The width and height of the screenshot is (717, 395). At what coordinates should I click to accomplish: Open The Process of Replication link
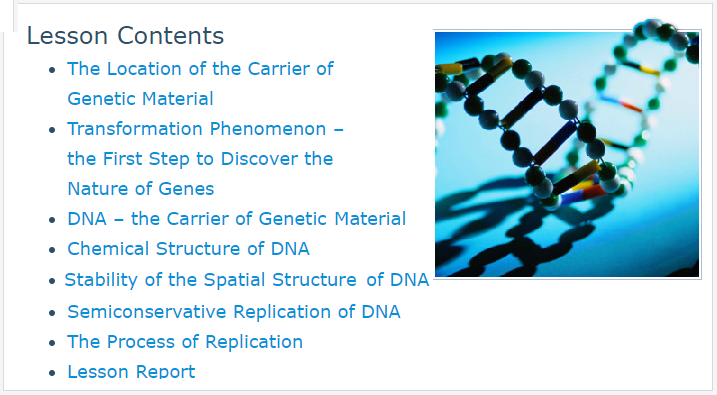point(185,342)
